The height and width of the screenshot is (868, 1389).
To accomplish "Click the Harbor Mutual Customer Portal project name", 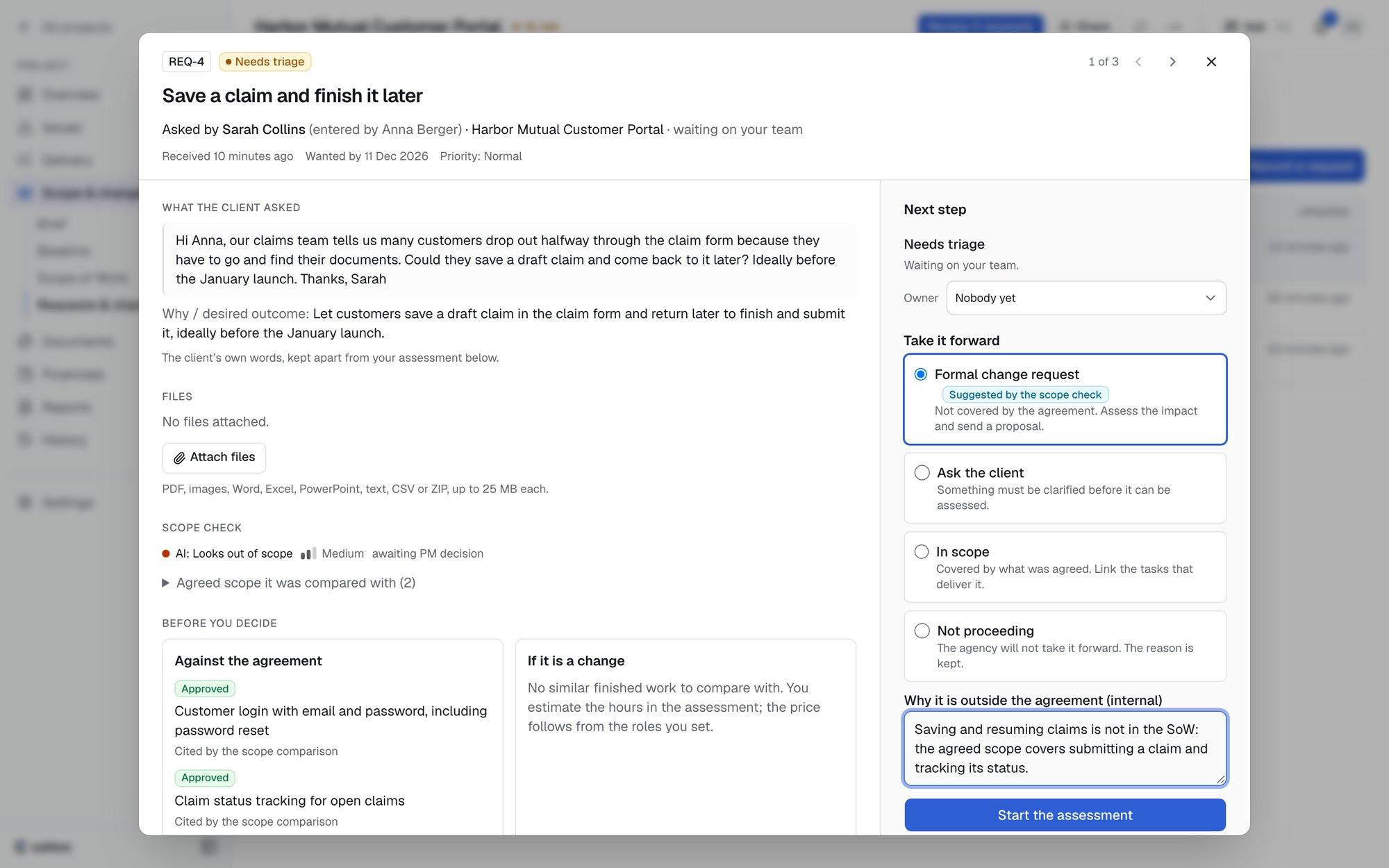I will [567, 129].
